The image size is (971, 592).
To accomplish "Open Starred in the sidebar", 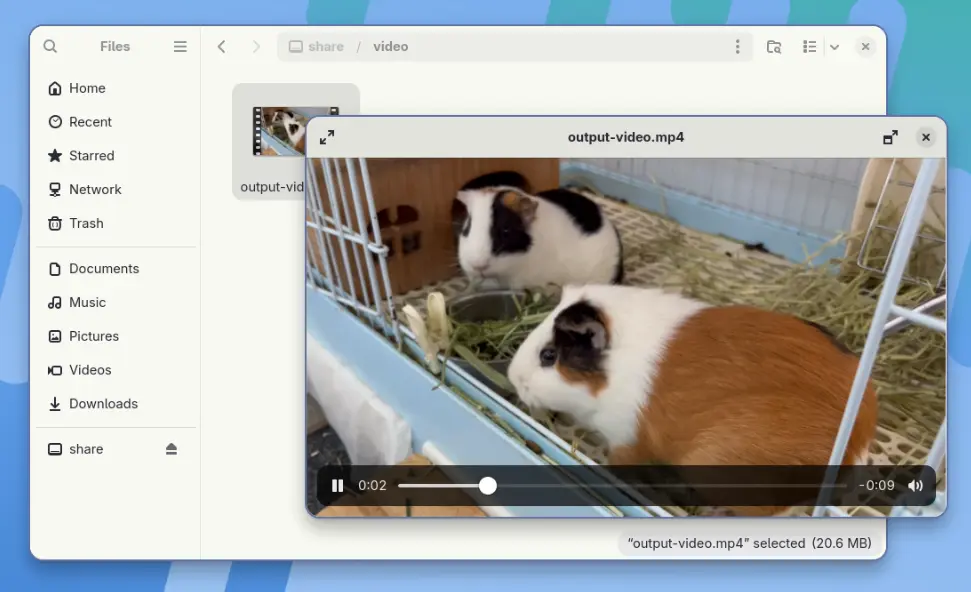I will pyautogui.click(x=116, y=155).
